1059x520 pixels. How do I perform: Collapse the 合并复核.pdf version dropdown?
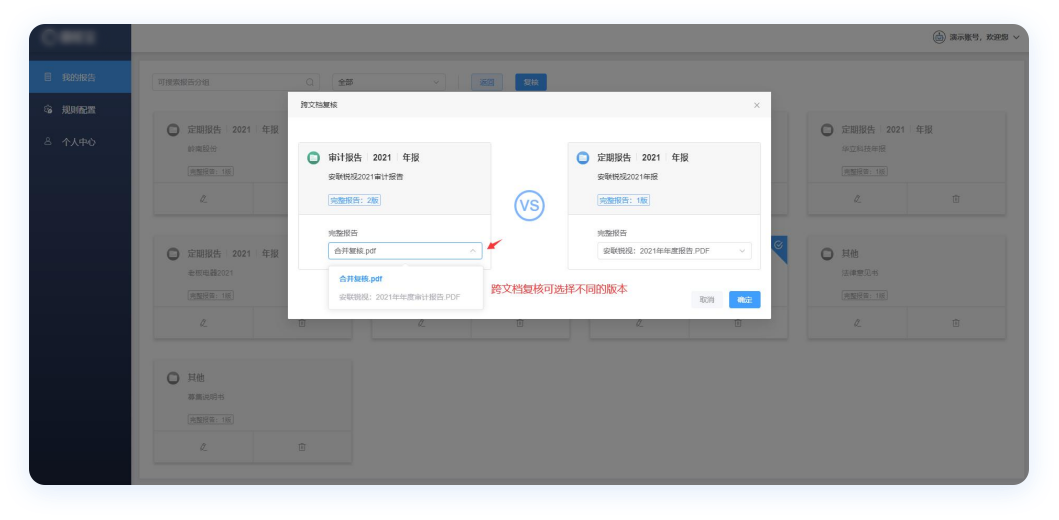point(473,251)
